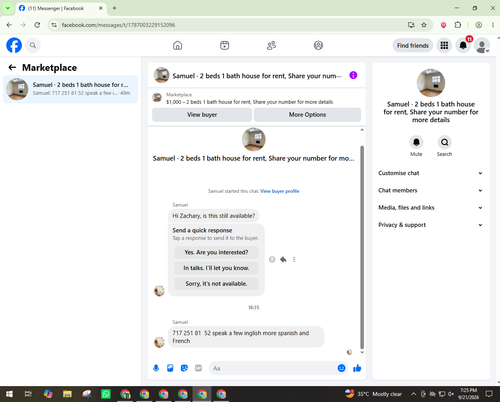Search in conversation magnifier icon
The image size is (500, 402).
444,142
